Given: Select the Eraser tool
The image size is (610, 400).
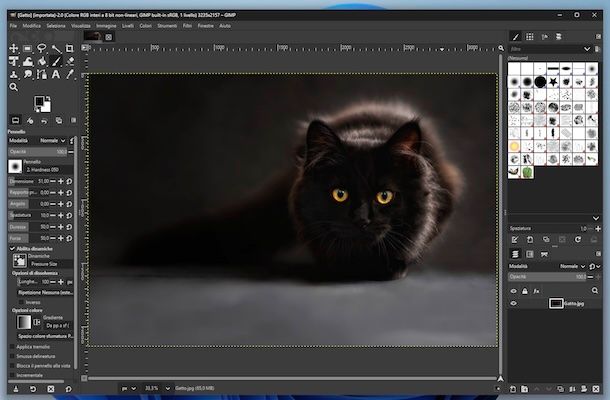Looking at the screenshot, I should pyautogui.click(x=70, y=61).
